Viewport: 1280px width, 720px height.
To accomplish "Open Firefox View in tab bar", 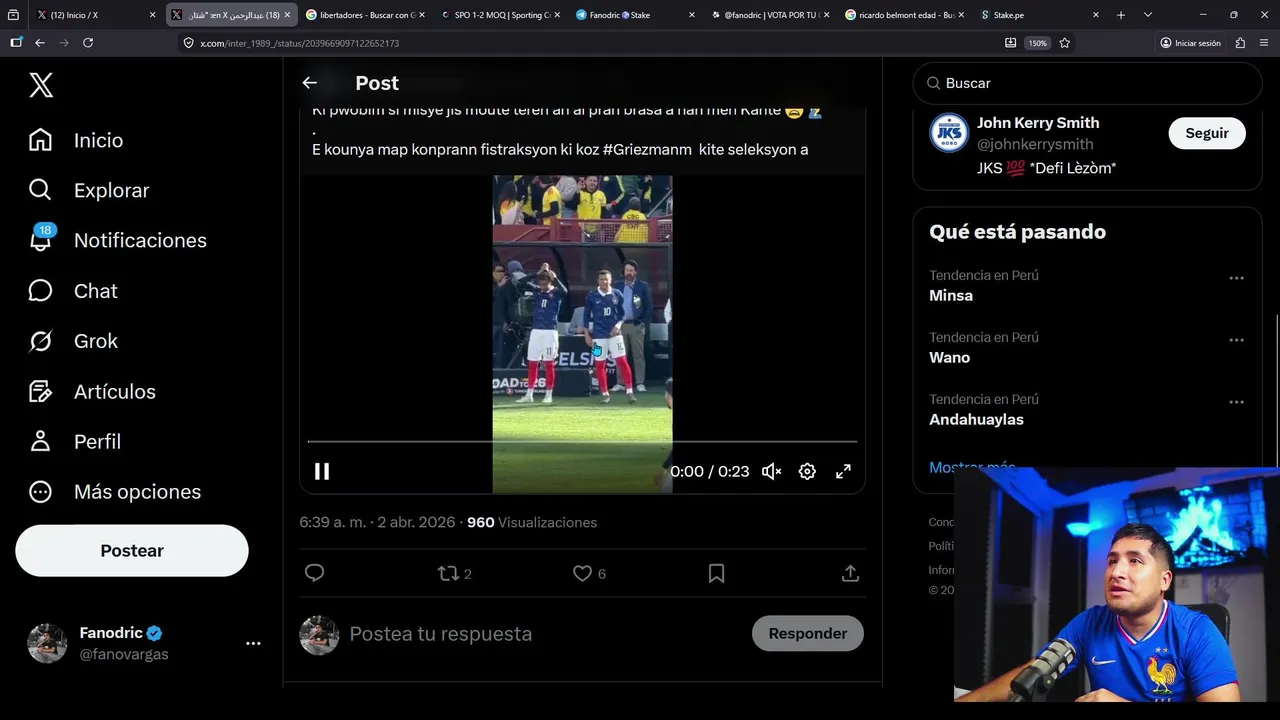I will [13, 15].
